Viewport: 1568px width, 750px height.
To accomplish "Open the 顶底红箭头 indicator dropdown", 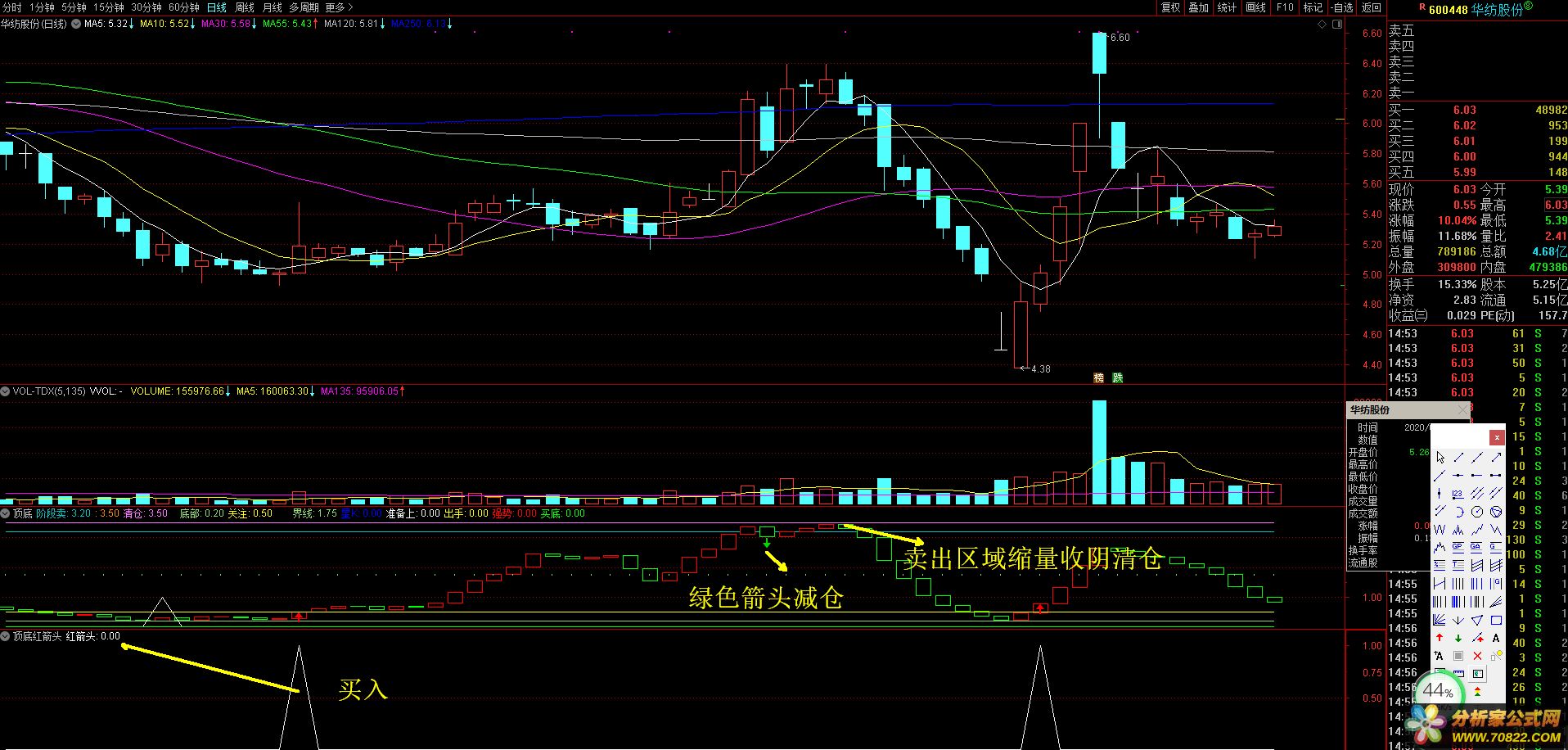I will 6,636.
